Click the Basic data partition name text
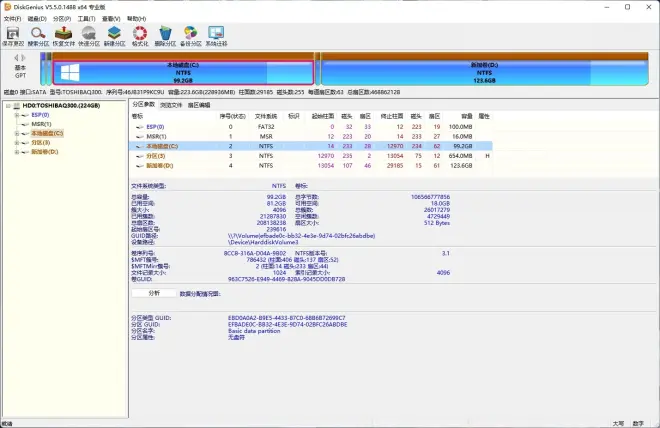Screen dimensions: 660x428 254,331
